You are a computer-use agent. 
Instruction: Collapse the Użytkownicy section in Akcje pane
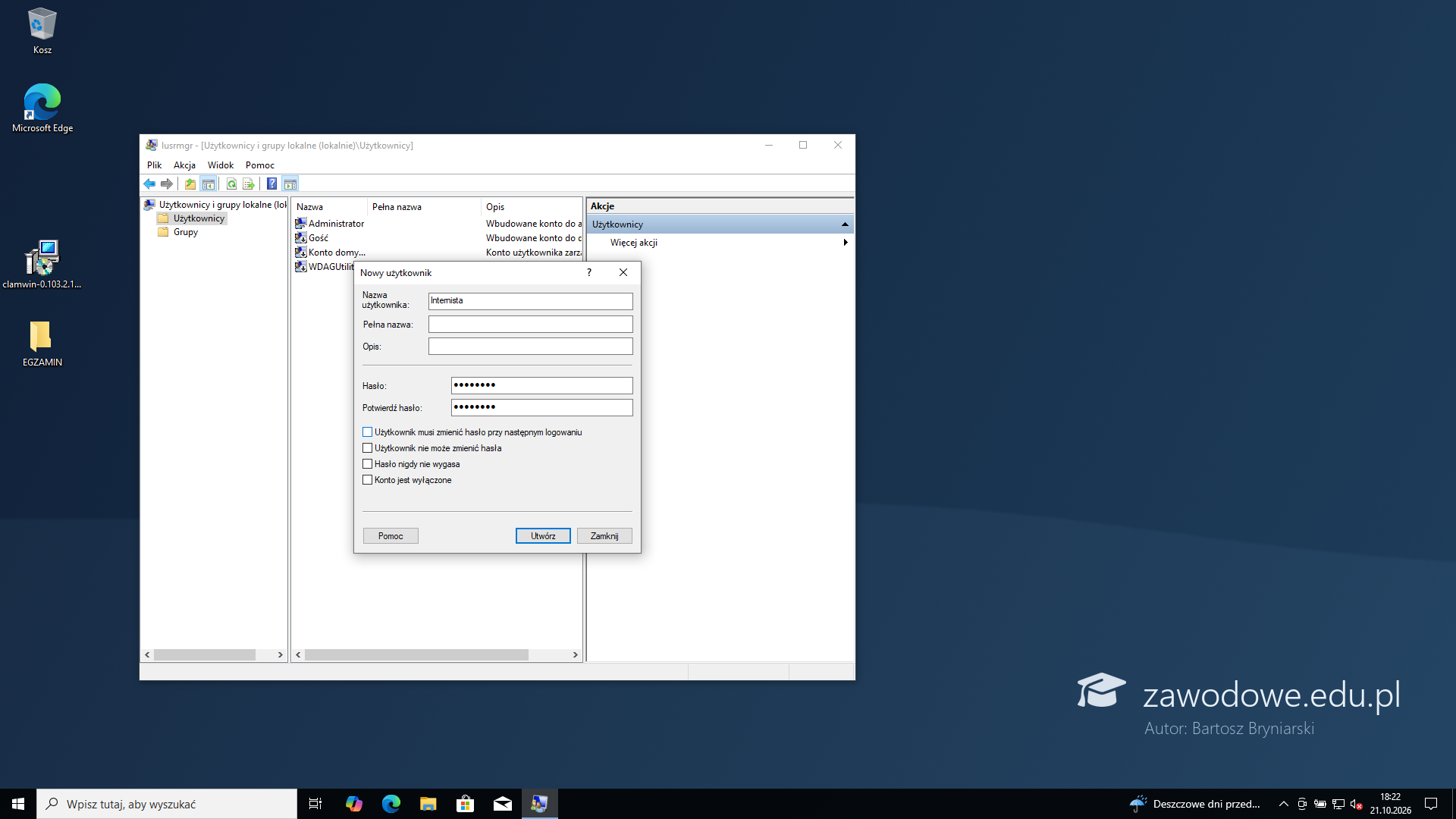click(x=845, y=224)
